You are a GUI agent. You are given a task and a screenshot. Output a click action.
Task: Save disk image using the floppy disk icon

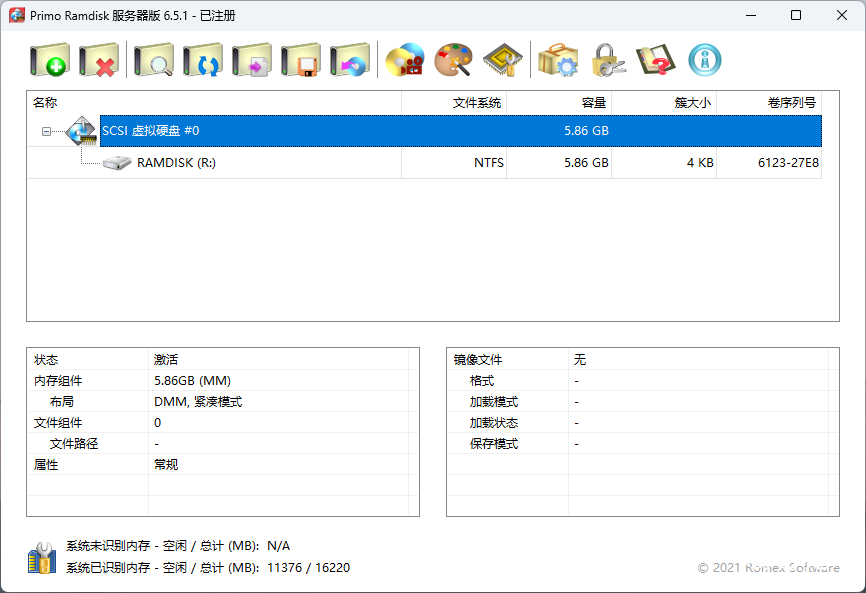(301, 60)
